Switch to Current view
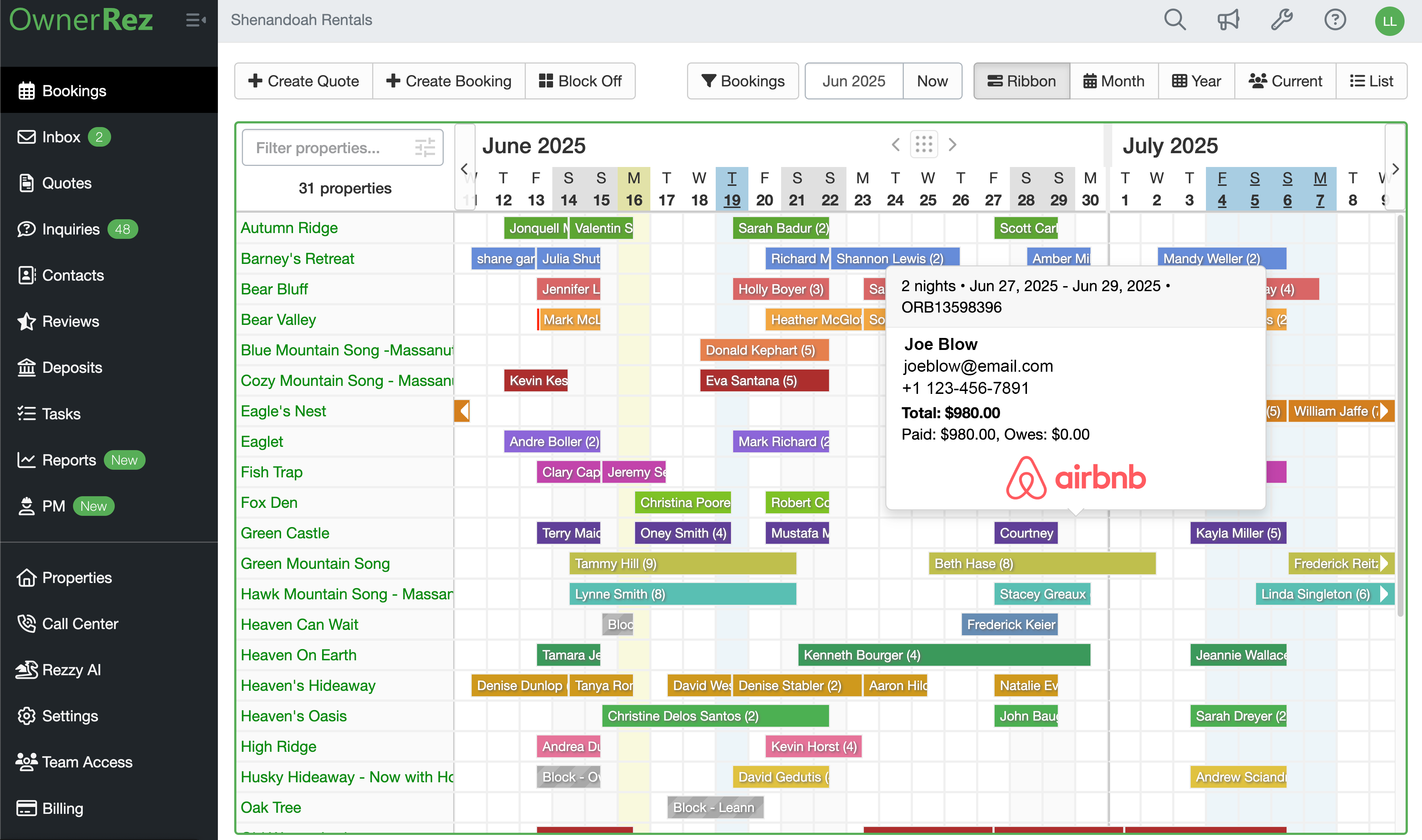Image resolution: width=1422 pixels, height=840 pixels. click(1285, 81)
